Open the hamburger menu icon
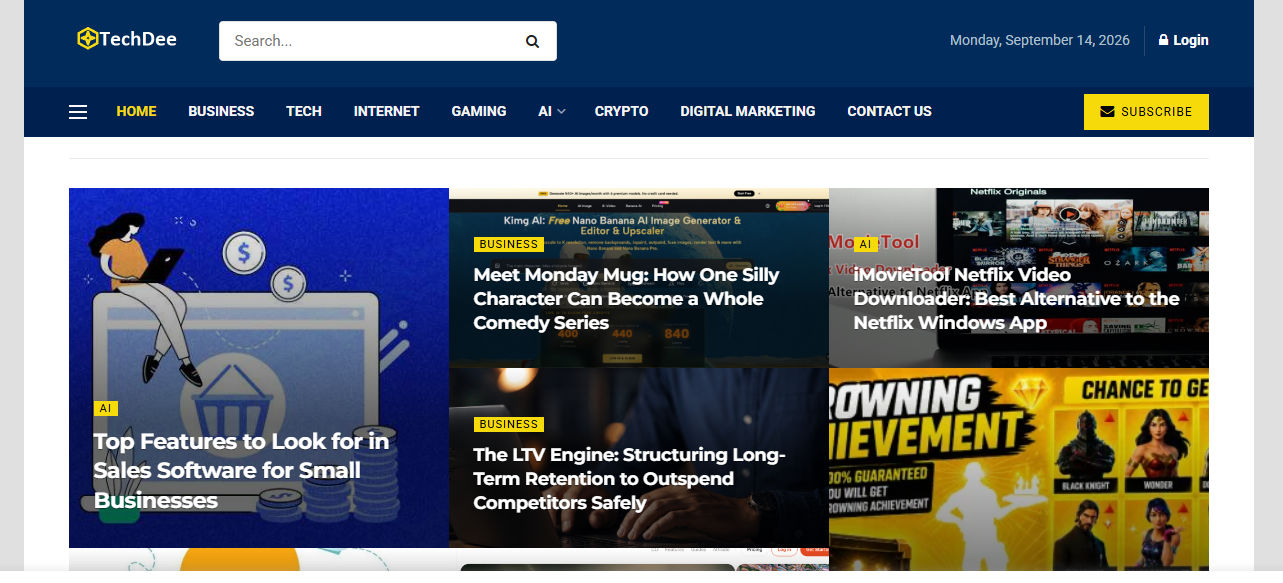This screenshot has height=583, width=1283. (78, 112)
